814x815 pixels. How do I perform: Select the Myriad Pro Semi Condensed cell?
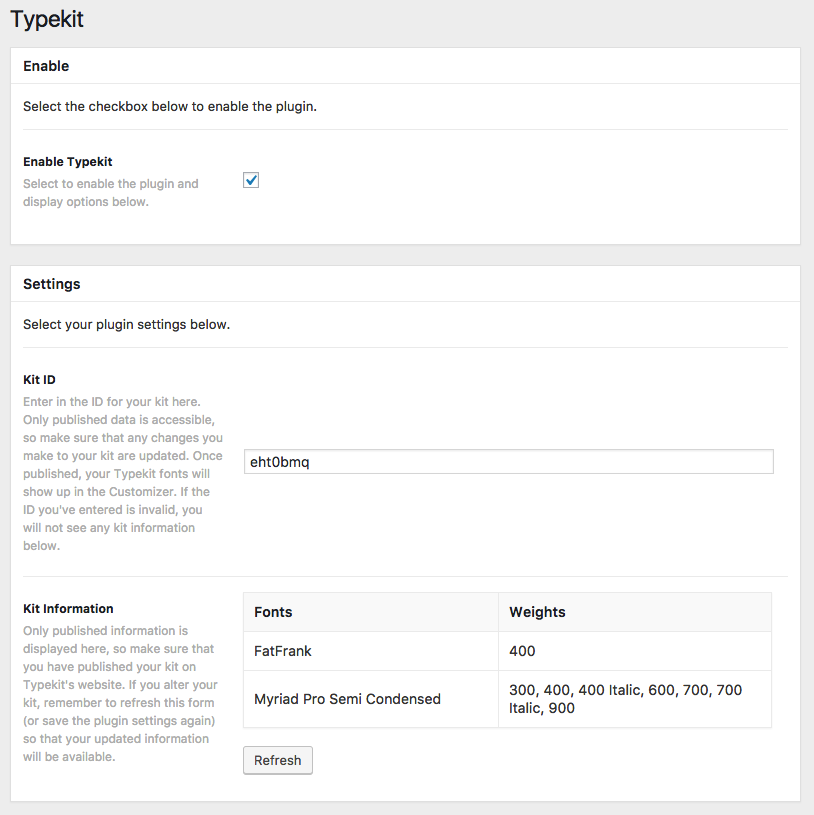pos(347,699)
